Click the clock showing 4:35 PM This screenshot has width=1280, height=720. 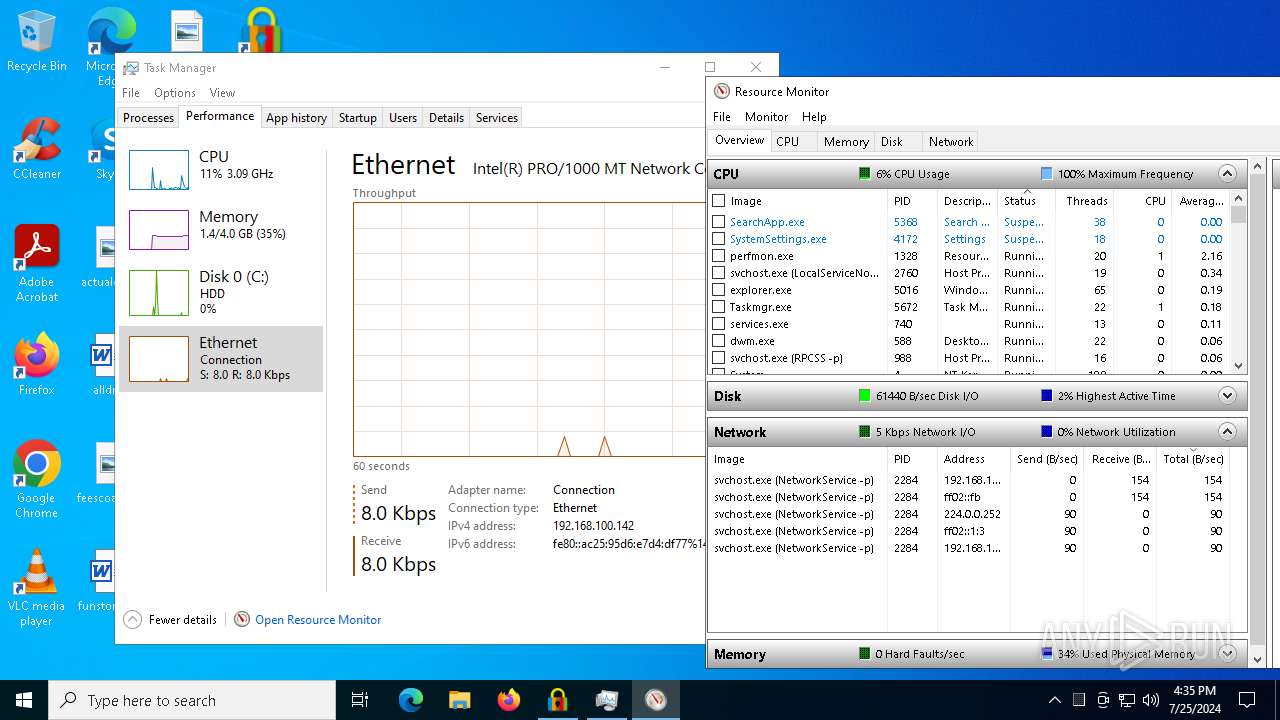1193,700
